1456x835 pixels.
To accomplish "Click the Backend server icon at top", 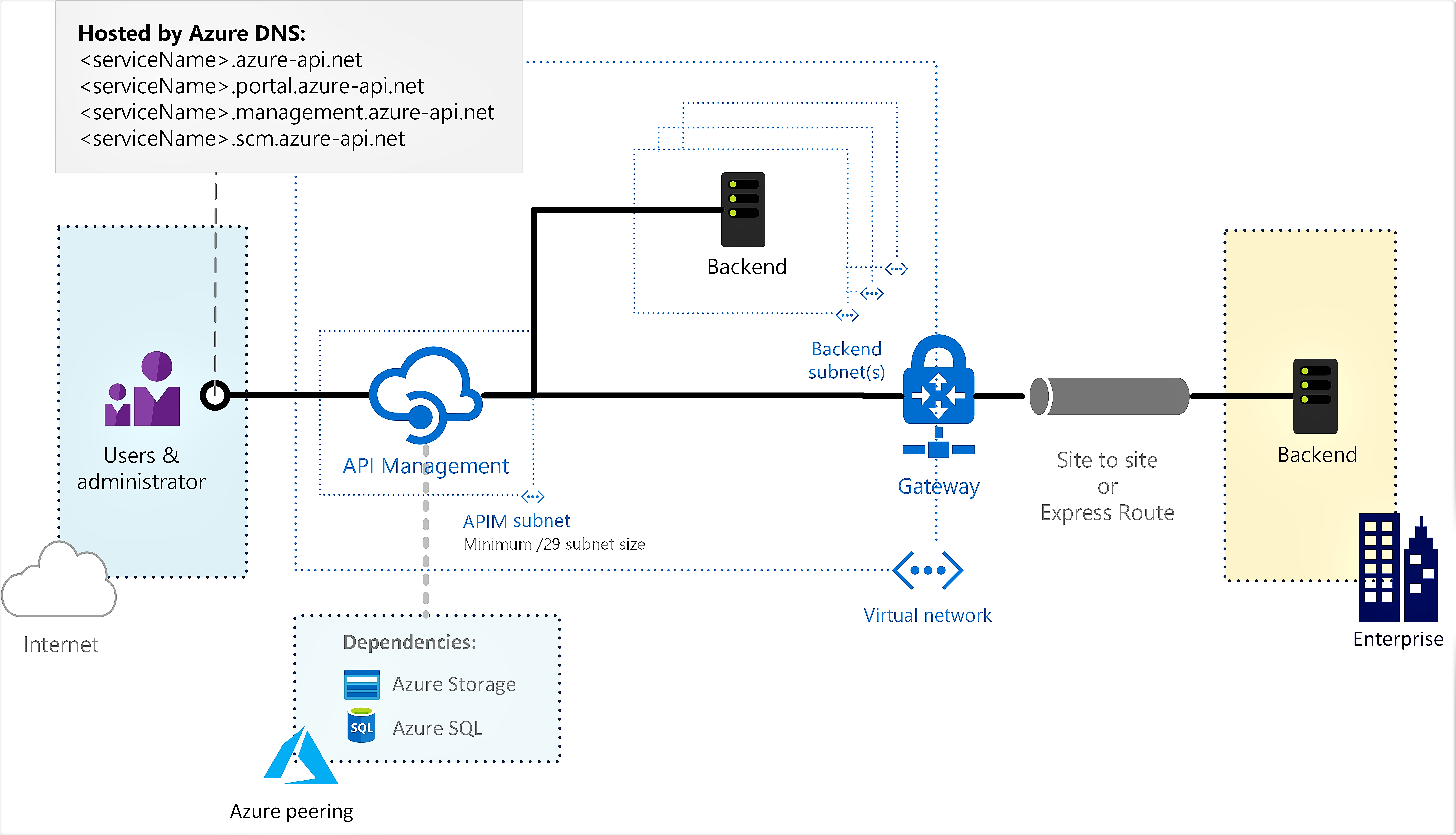I will tap(740, 210).
